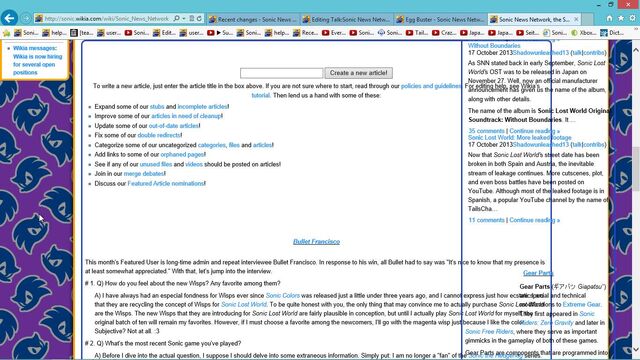Open the Xbox bookmark in favorites bar
The image size is (640, 360).
point(583,33)
